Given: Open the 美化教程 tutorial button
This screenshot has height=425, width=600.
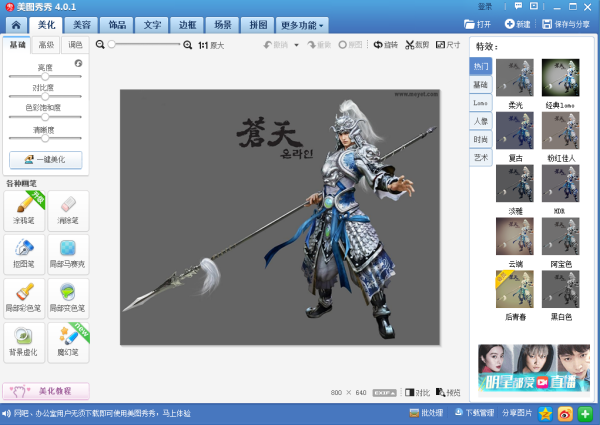Looking at the screenshot, I should (46, 391).
